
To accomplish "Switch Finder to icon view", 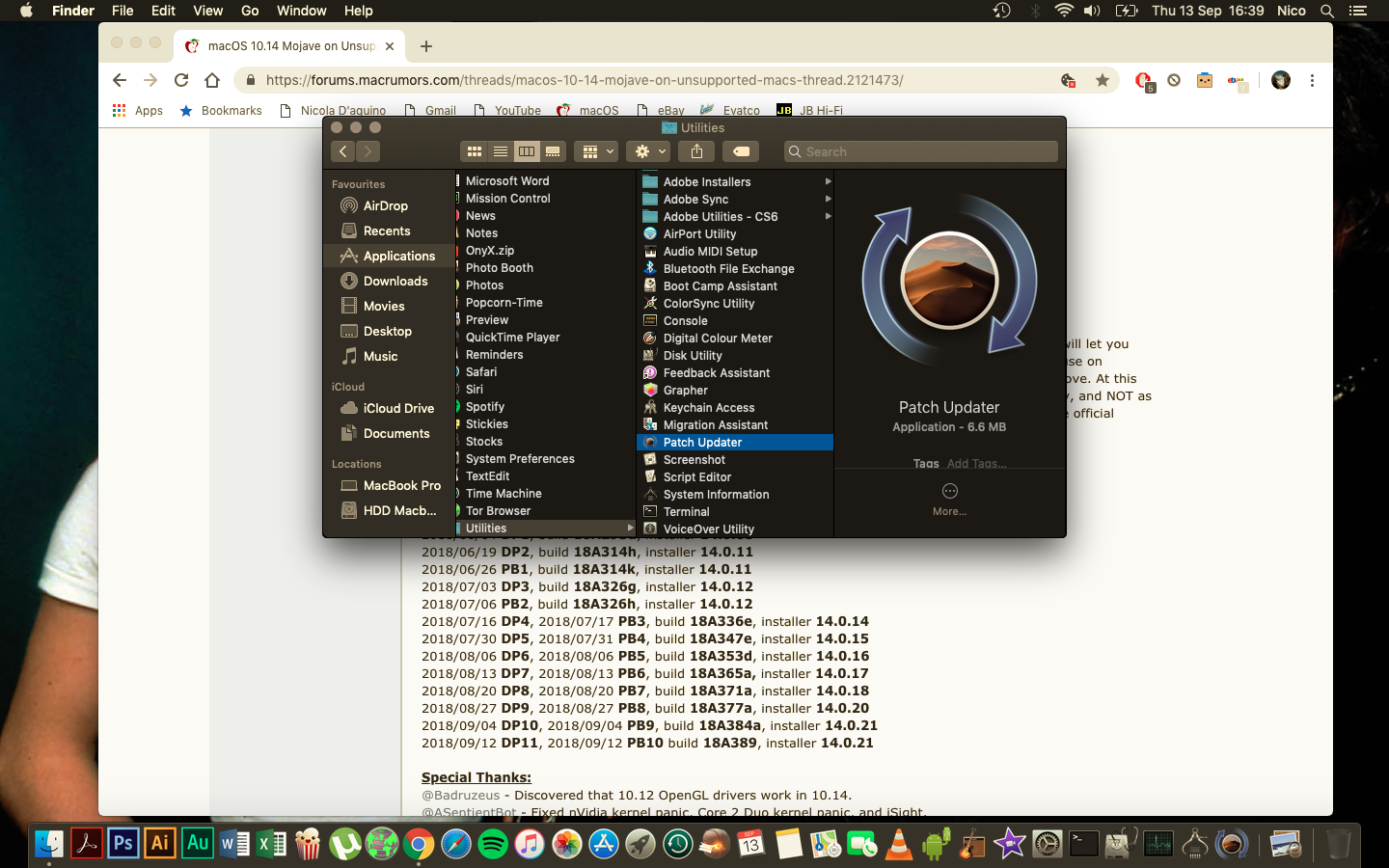I will pyautogui.click(x=475, y=151).
